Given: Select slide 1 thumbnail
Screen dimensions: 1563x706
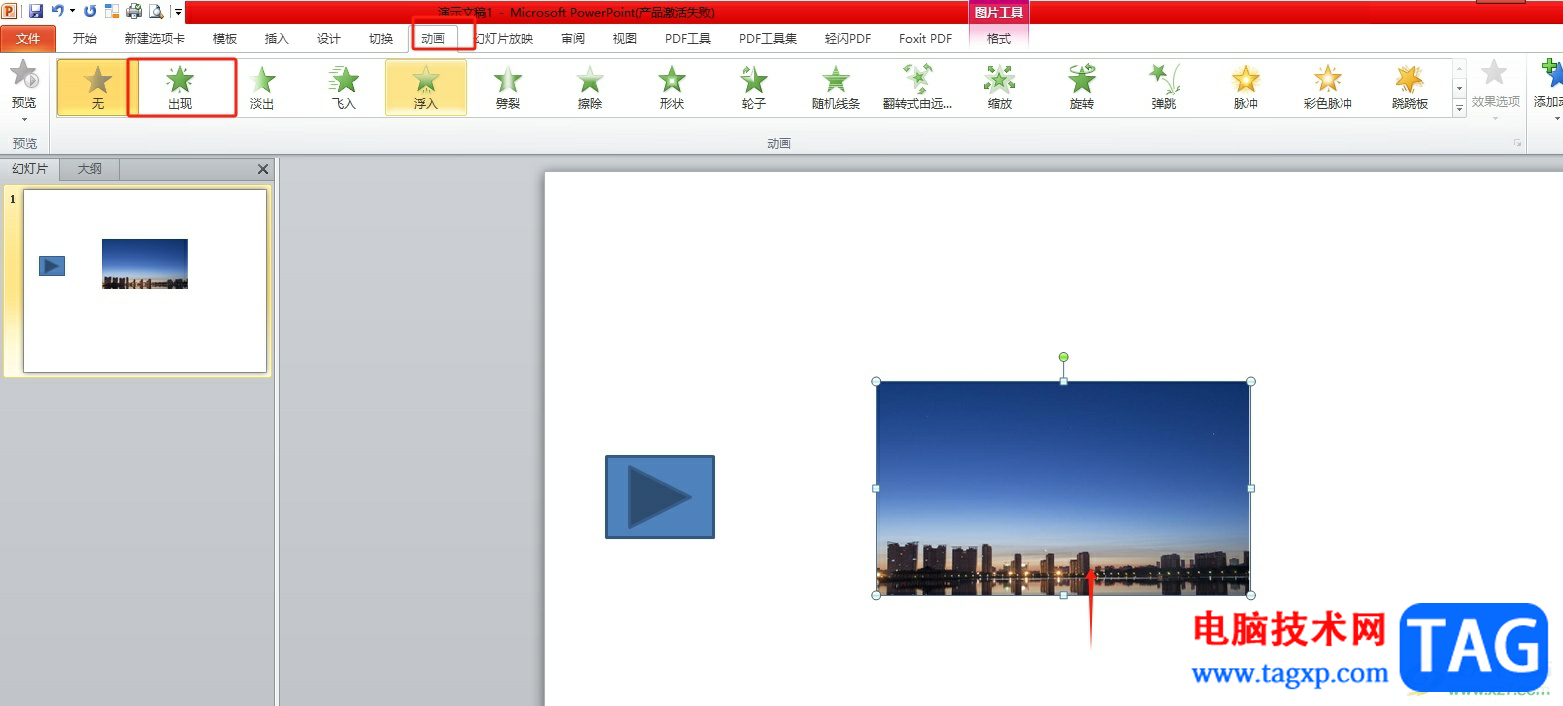Looking at the screenshot, I should 145,281.
